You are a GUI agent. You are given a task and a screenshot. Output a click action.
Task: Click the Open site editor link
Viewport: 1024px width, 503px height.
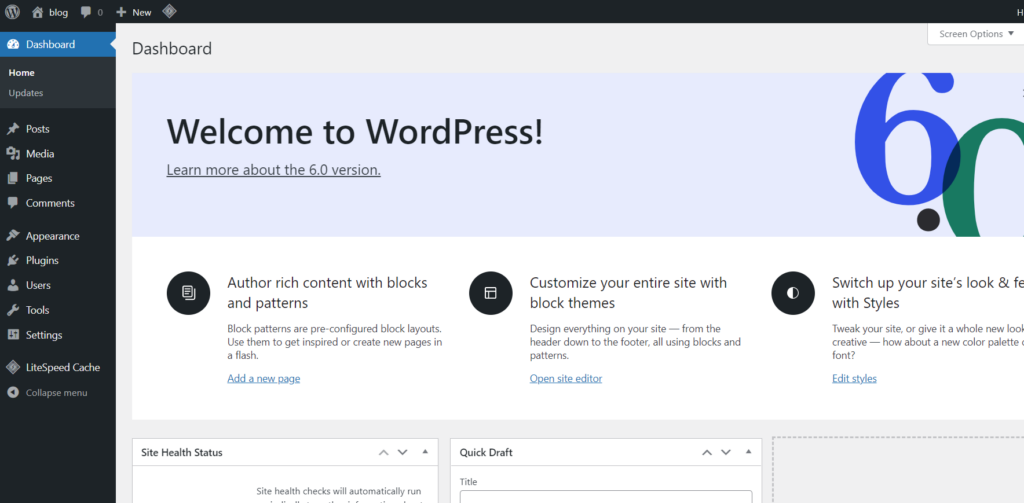[x=566, y=378]
